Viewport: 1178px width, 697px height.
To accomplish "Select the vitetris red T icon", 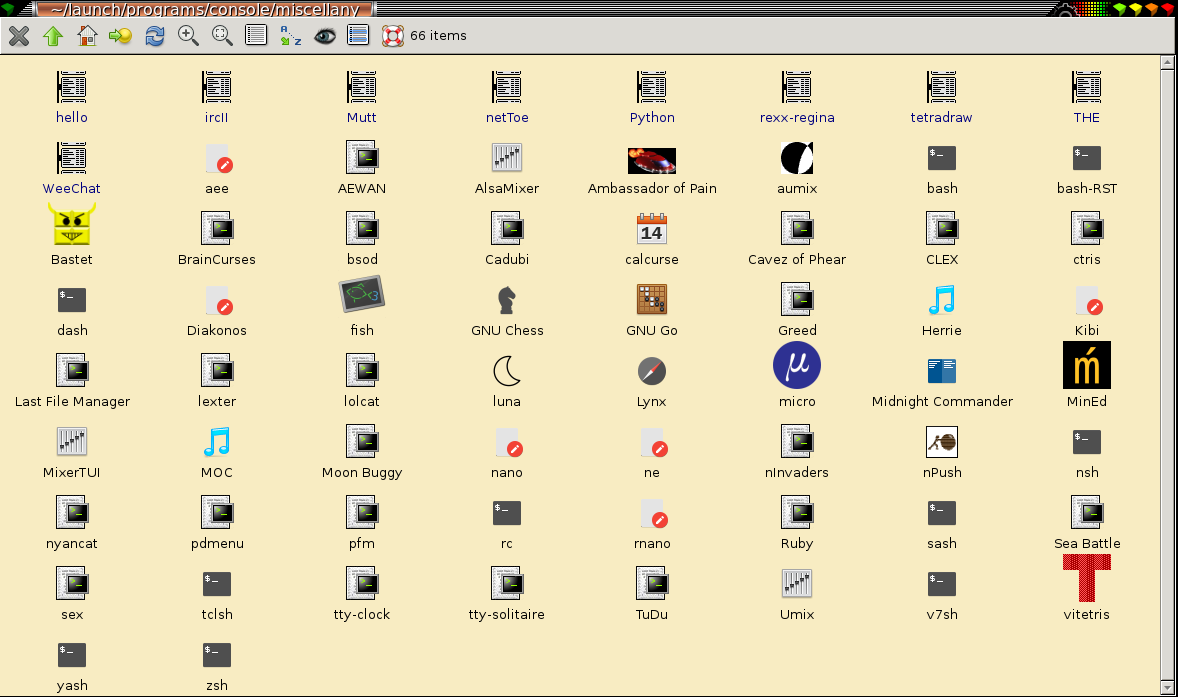I will pyautogui.click(x=1087, y=578).
